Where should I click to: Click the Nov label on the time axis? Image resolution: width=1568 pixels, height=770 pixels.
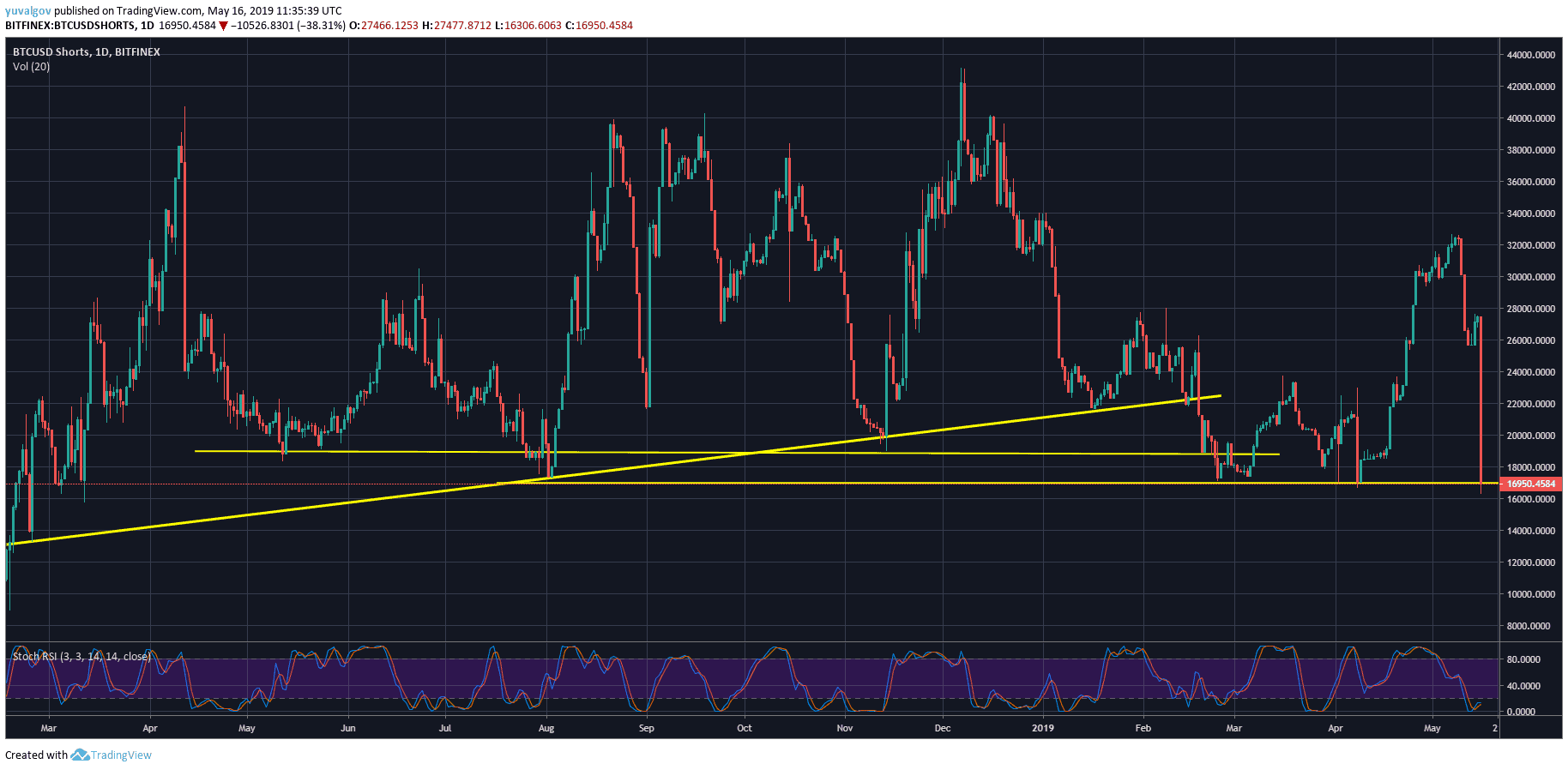click(845, 728)
